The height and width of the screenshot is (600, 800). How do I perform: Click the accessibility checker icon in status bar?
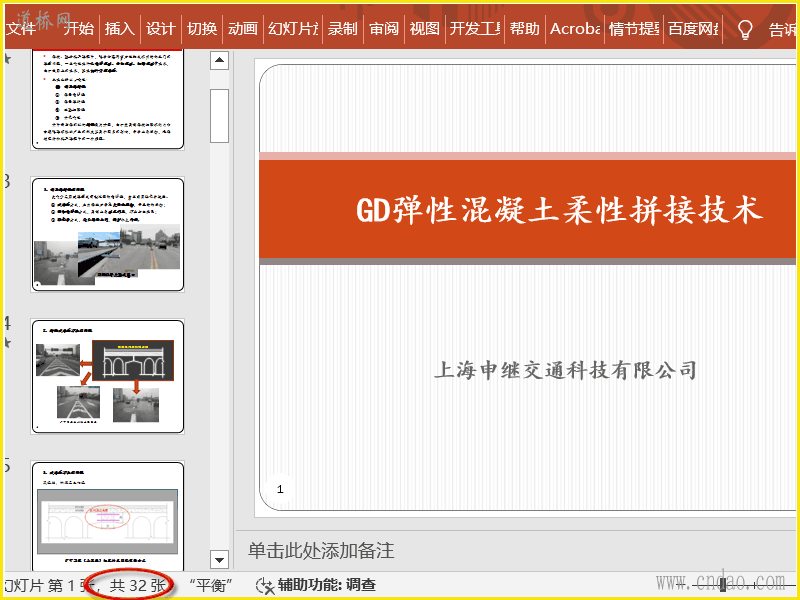(265, 585)
